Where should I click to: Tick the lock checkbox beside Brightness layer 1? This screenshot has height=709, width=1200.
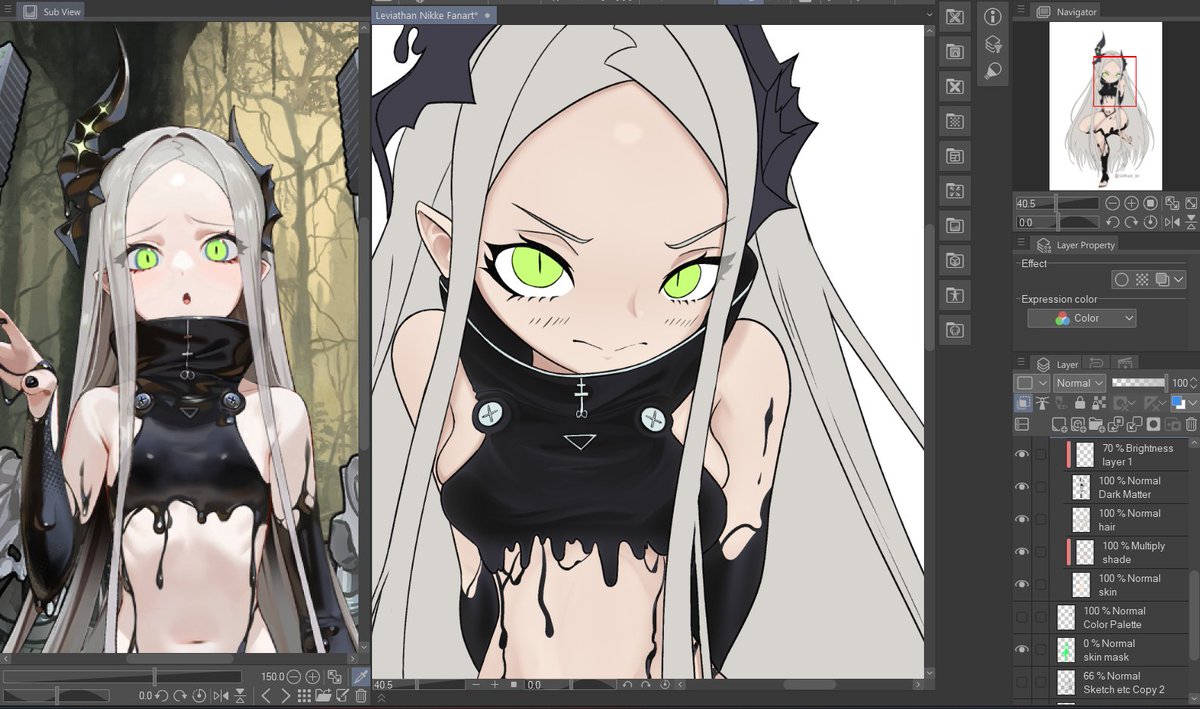1041,455
